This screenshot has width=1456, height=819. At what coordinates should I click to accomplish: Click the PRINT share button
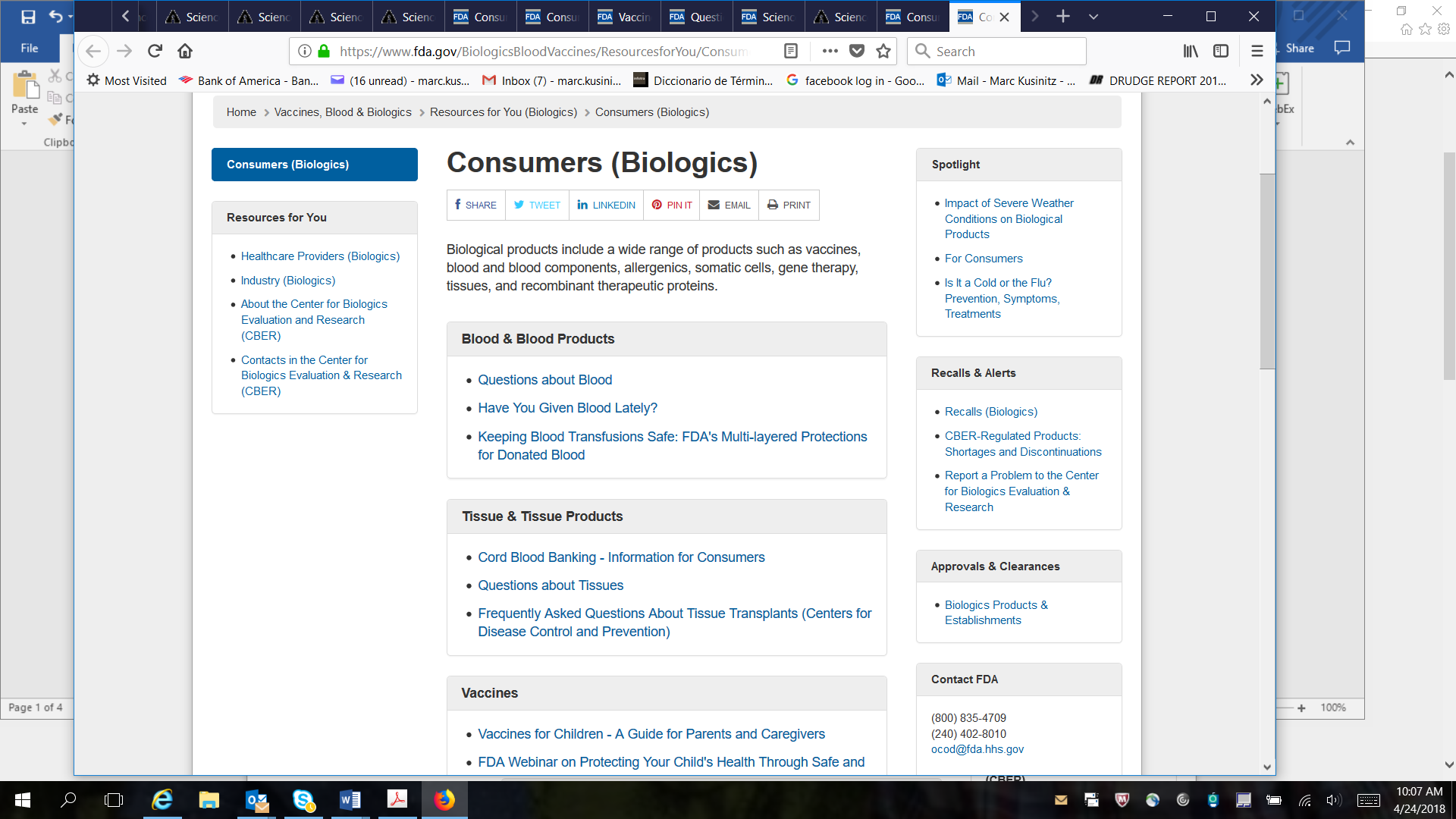[789, 206]
